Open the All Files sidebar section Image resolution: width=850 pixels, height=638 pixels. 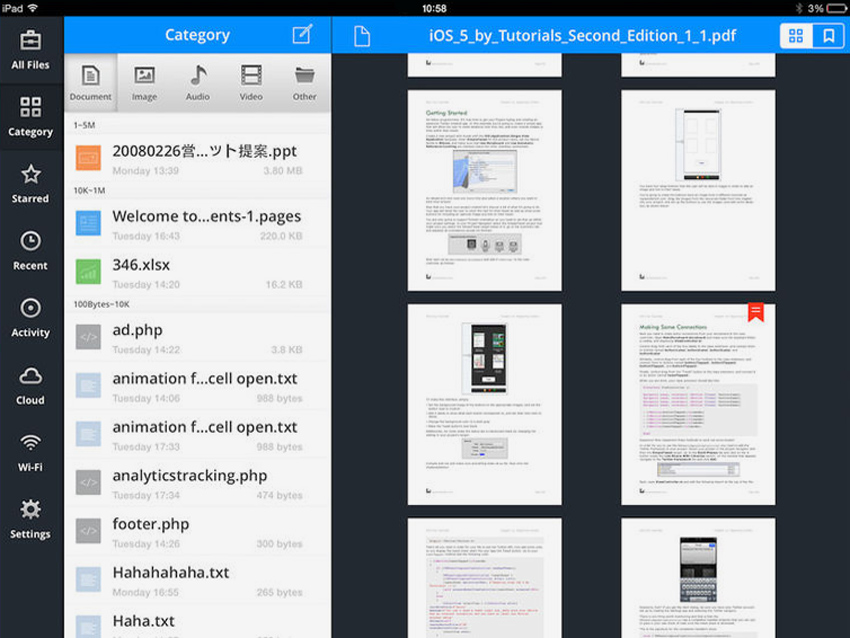(30, 49)
